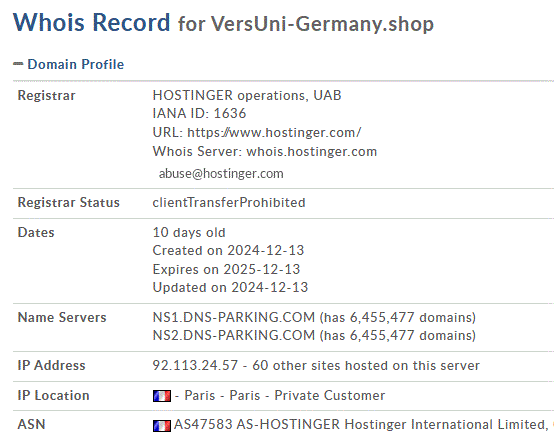Click the abuse@hostinger.com email address
This screenshot has height=441, width=555.
pos(221,173)
